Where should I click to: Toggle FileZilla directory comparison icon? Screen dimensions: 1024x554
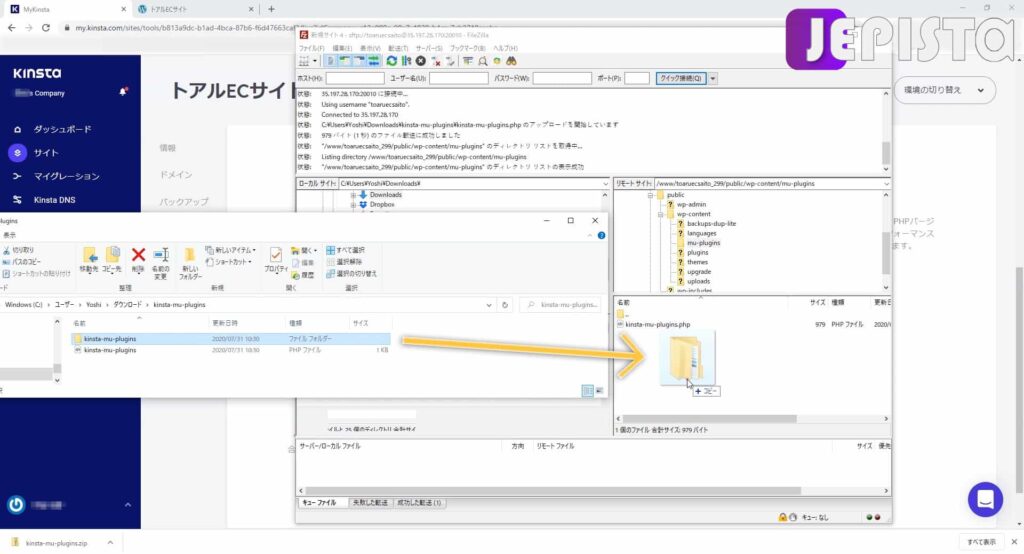point(483,61)
